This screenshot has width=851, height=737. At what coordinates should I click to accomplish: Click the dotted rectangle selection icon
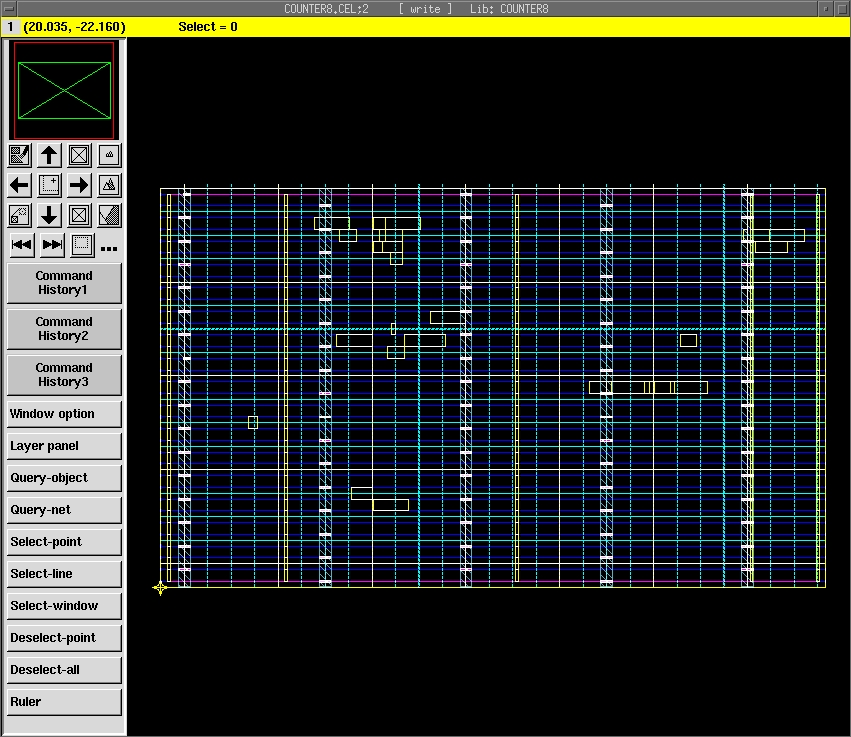82,244
